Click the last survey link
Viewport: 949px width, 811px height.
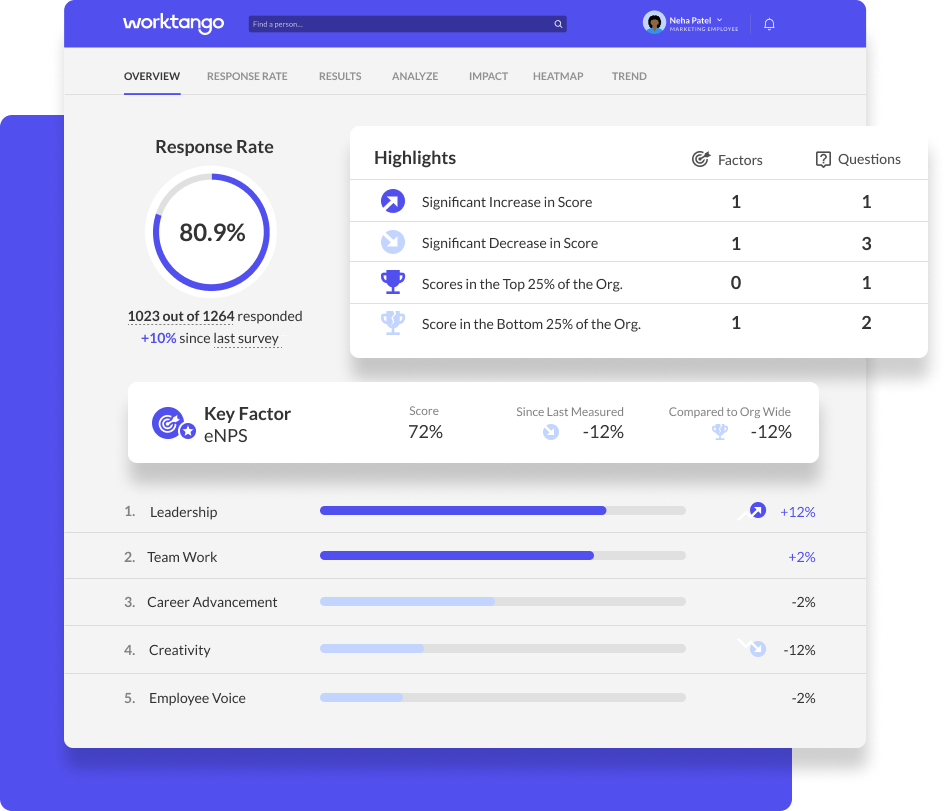point(246,338)
